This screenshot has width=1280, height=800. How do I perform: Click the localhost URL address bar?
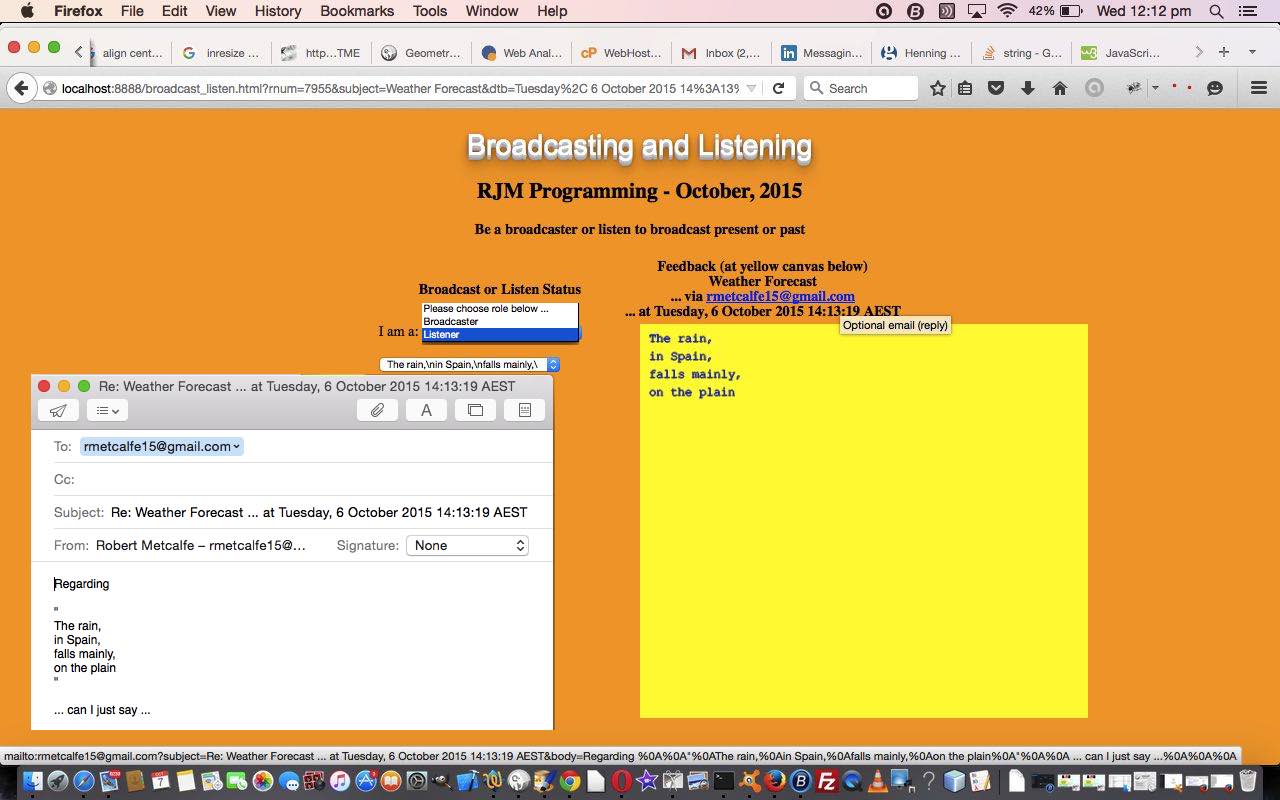point(400,88)
